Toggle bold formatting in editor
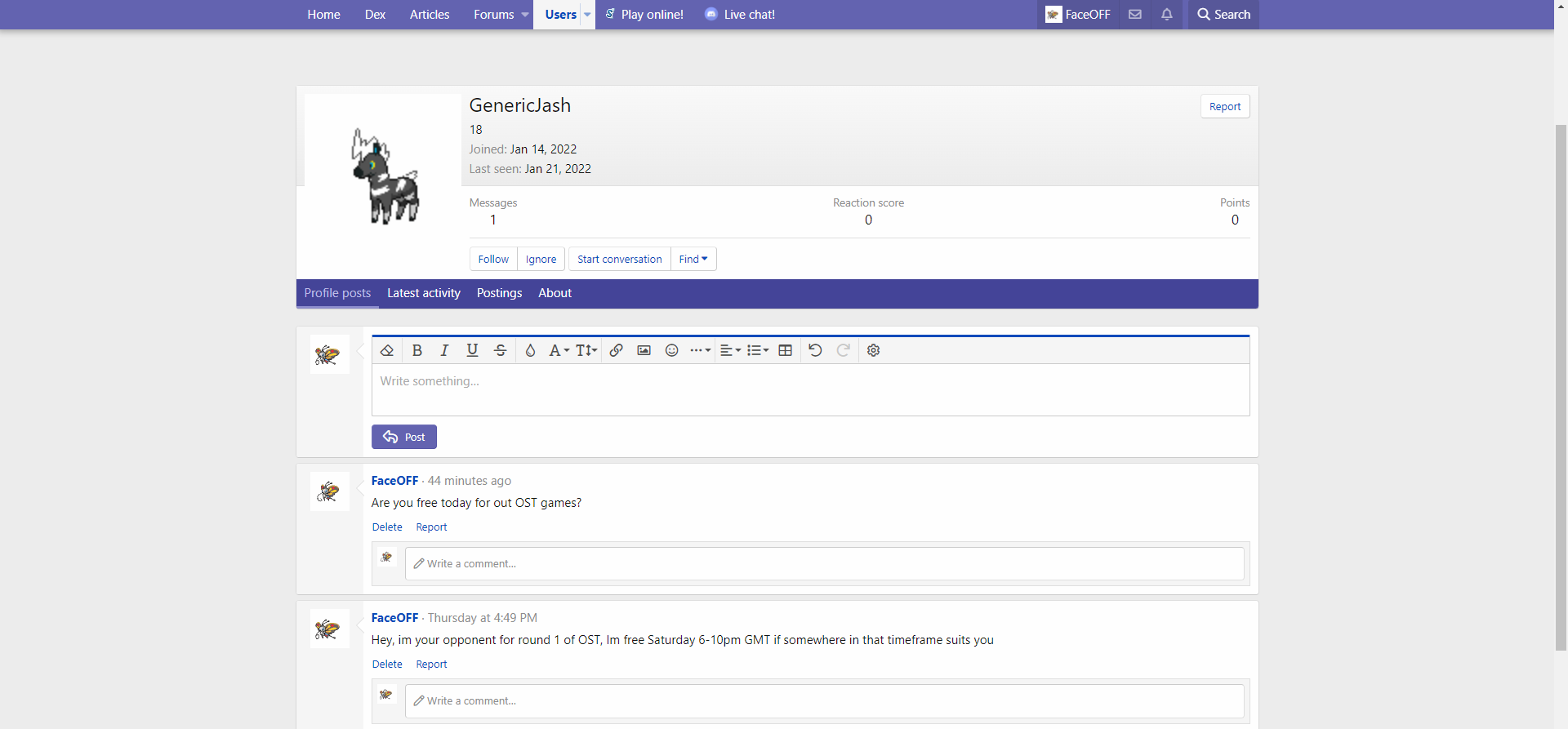 tap(416, 350)
